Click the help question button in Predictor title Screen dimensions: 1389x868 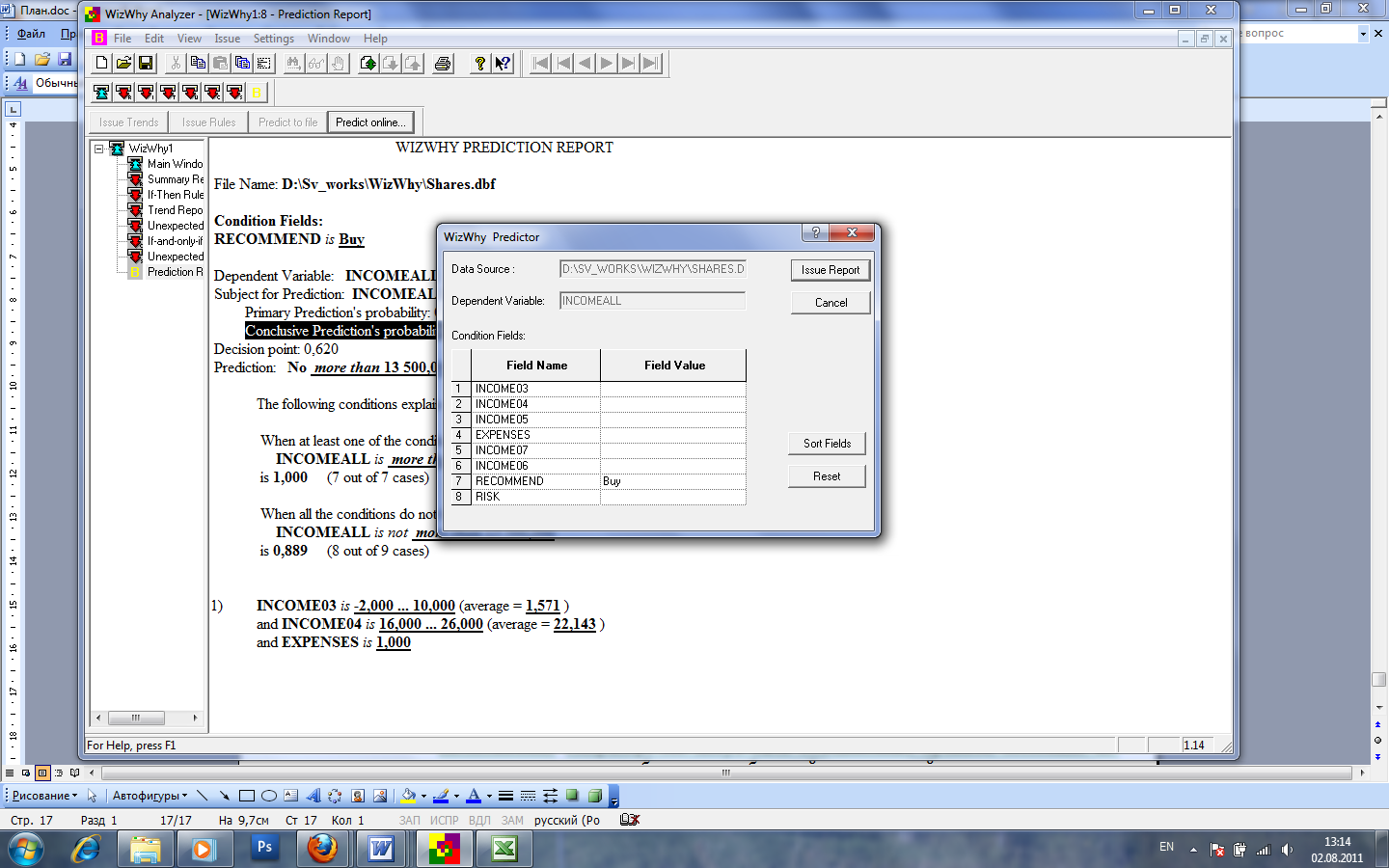815,233
